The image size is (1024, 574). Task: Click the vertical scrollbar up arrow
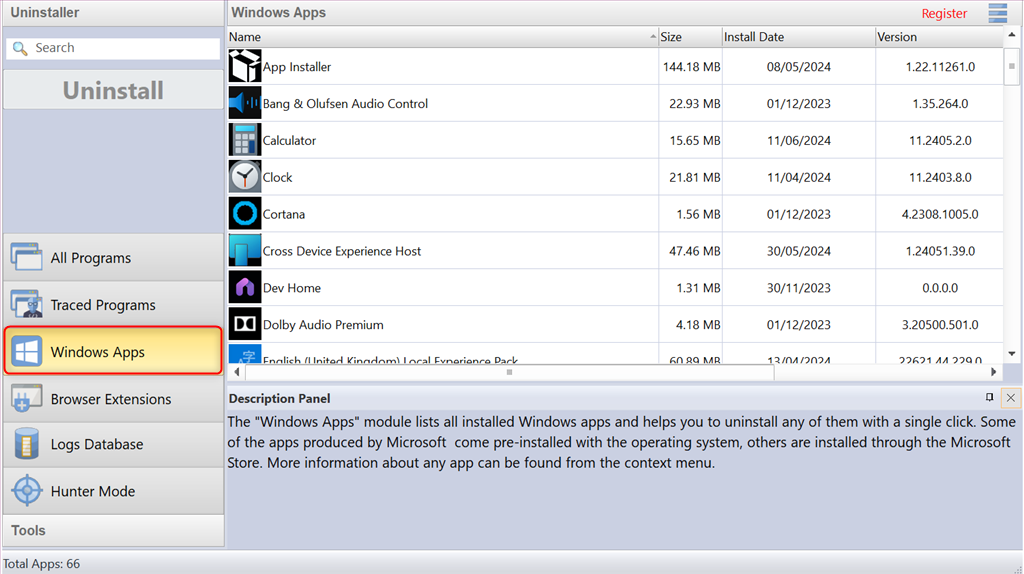click(x=1012, y=35)
